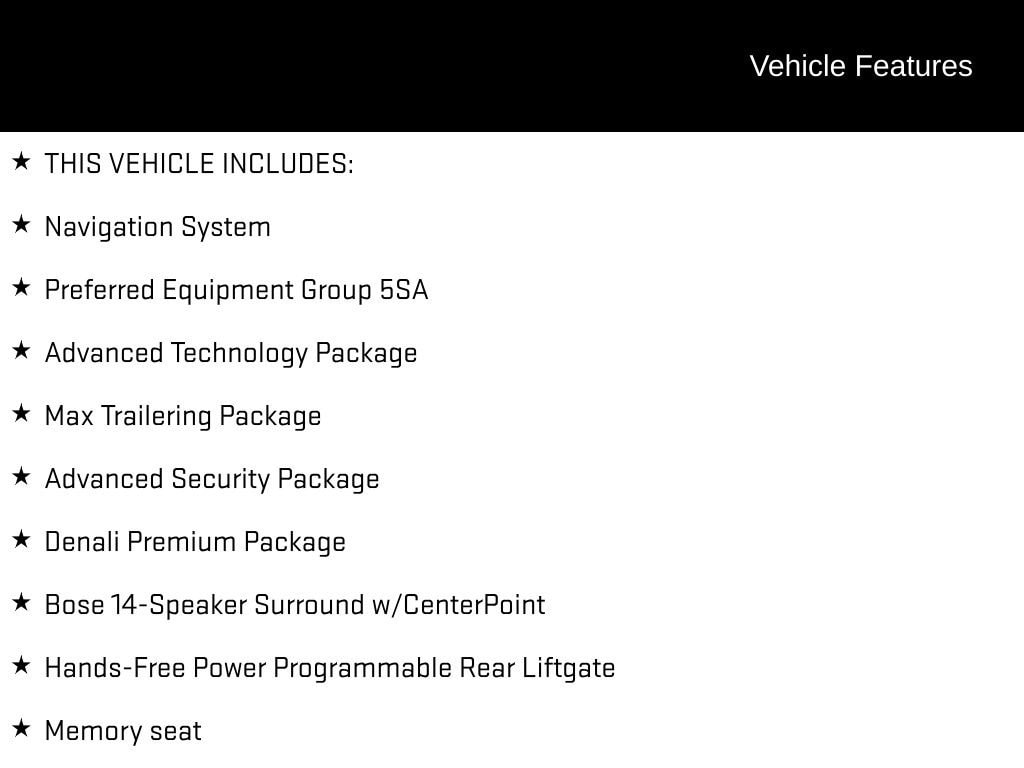Viewport: 1024px width, 768px height.
Task: Click the Vehicle Features header title
Action: (x=860, y=66)
